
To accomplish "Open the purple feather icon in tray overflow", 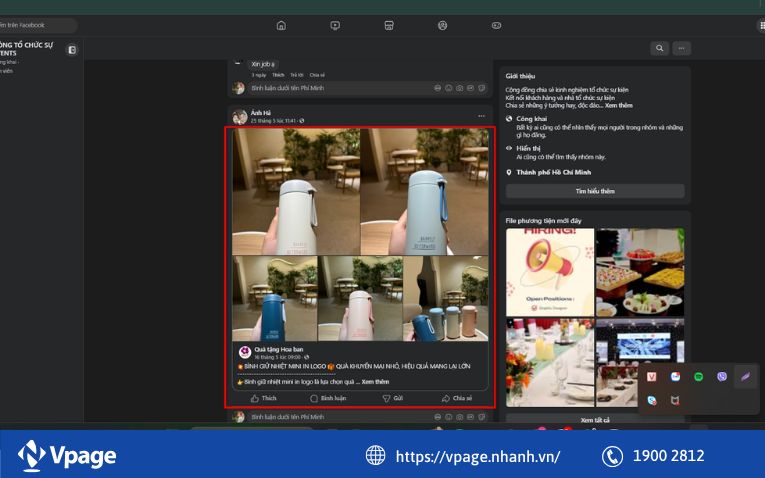I will (x=745, y=377).
